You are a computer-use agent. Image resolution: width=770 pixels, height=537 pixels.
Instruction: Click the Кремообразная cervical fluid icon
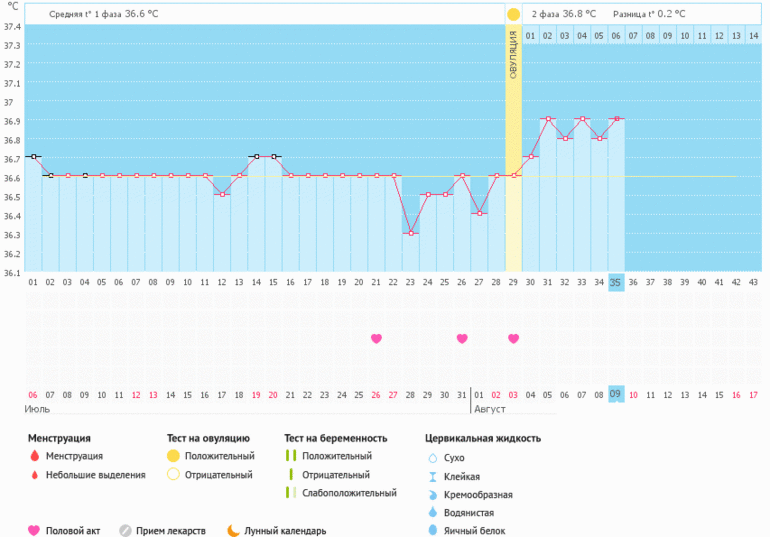click(x=432, y=494)
